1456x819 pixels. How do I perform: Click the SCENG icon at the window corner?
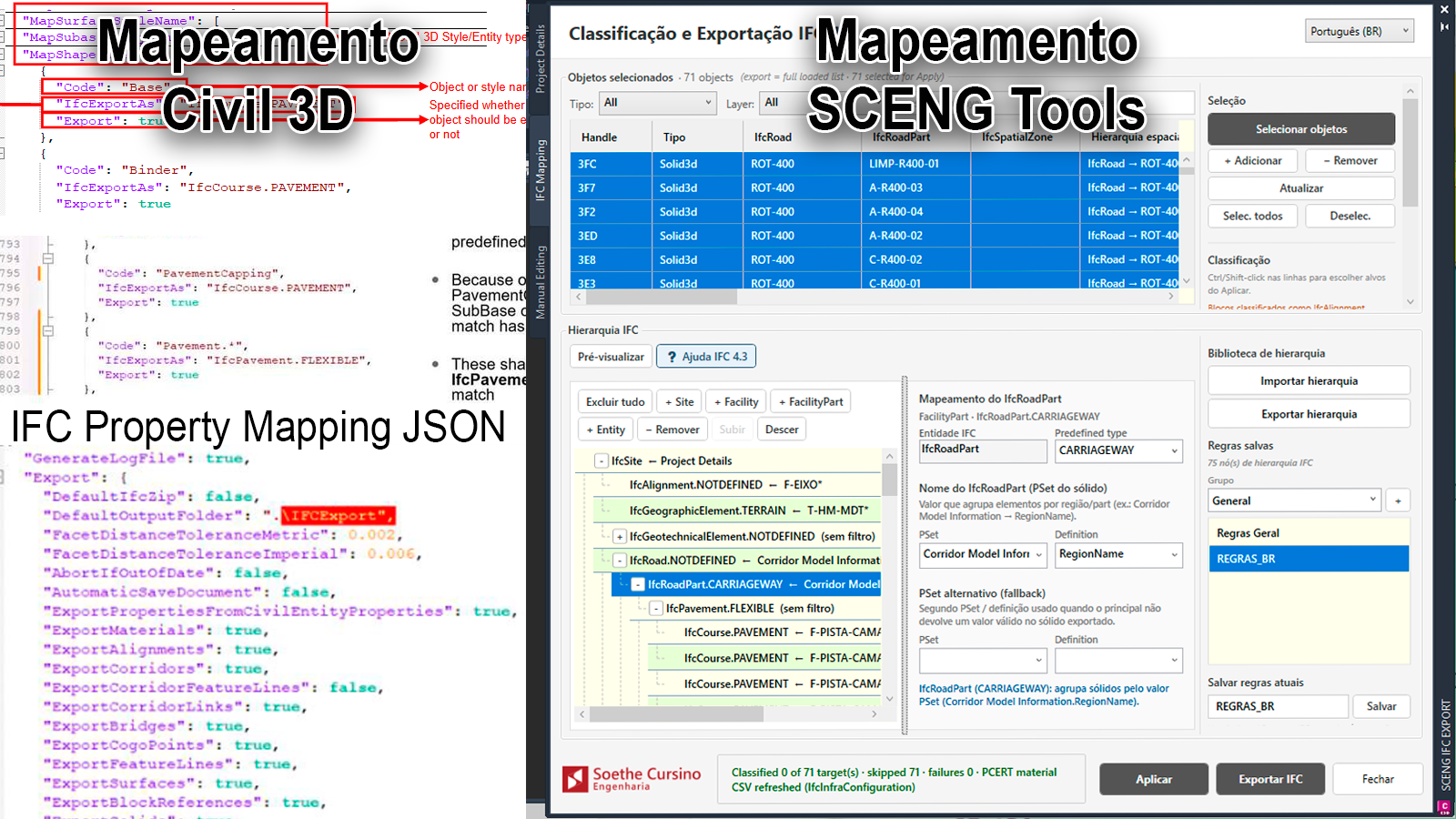pyautogui.click(x=1444, y=807)
